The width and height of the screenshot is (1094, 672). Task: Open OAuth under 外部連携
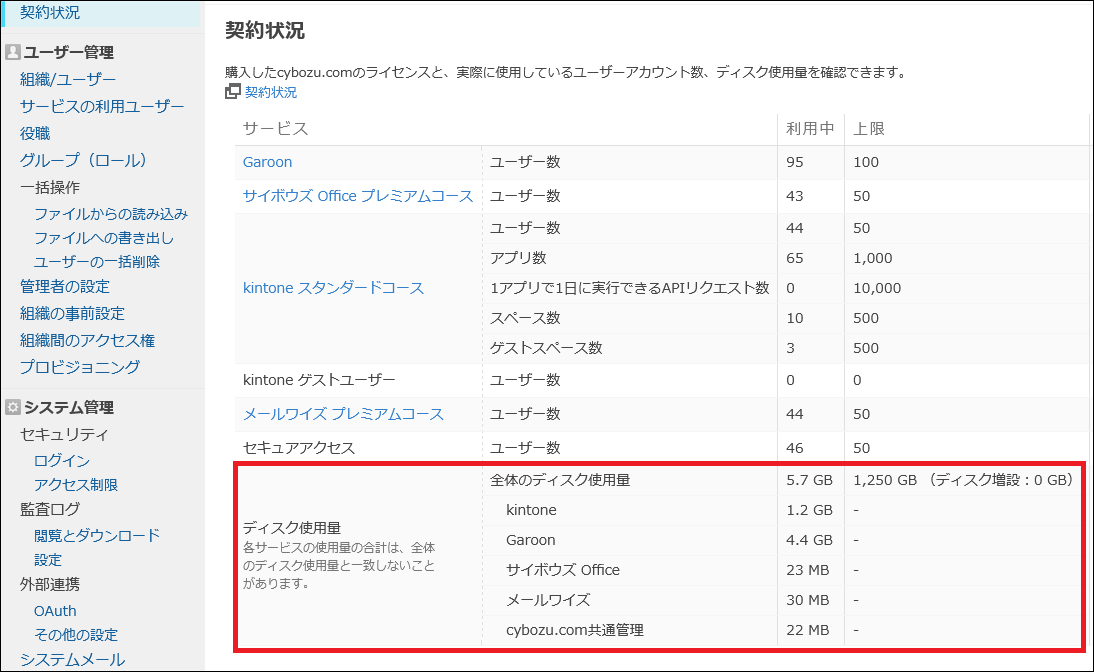click(55, 611)
